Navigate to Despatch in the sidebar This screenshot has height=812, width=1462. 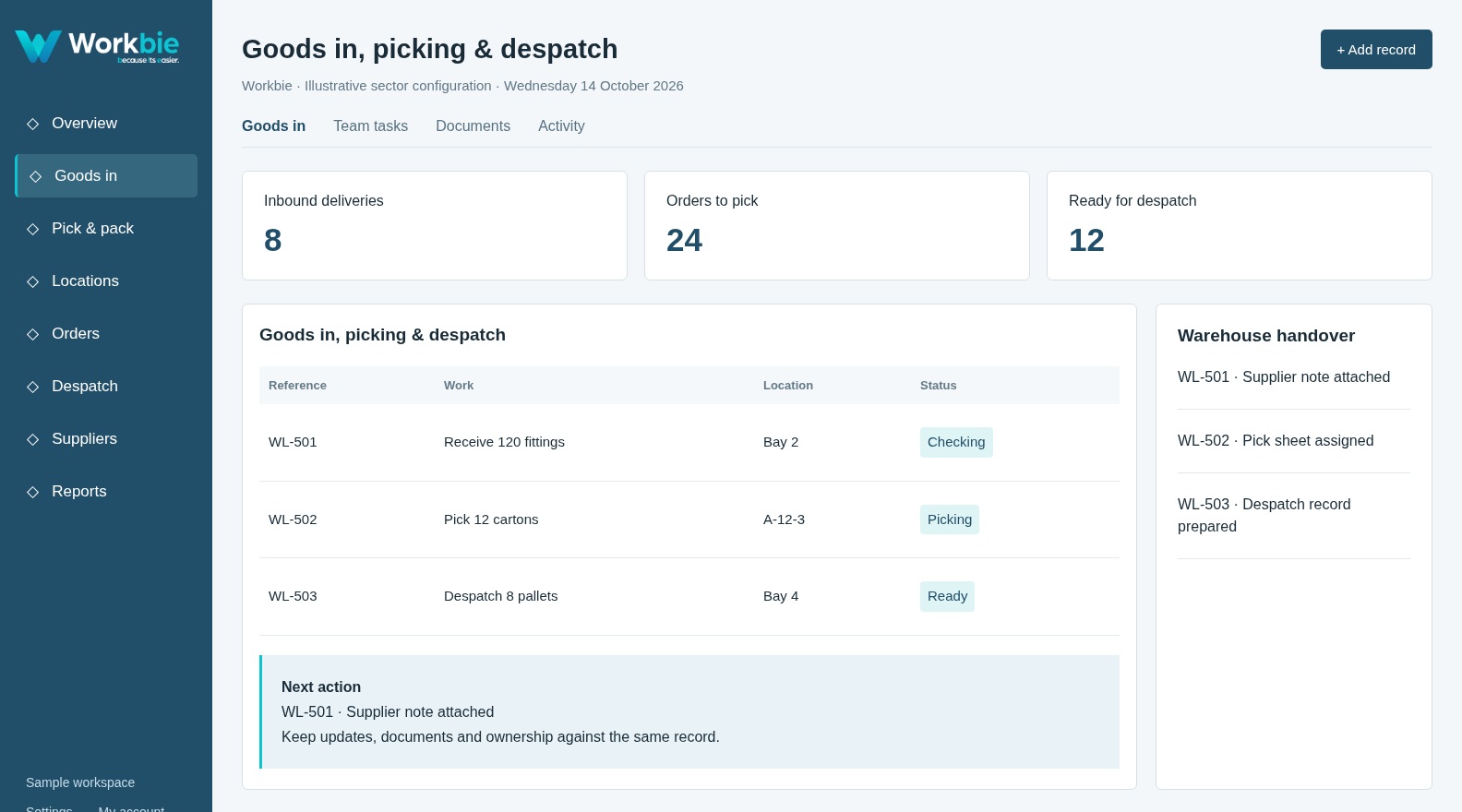(106, 386)
